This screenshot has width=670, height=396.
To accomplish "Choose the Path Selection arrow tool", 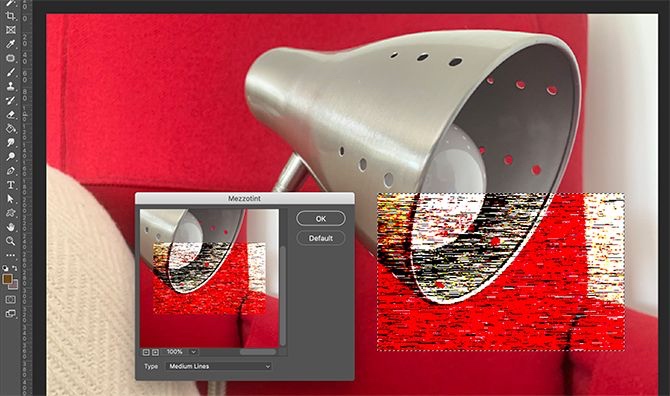I will [x=11, y=199].
